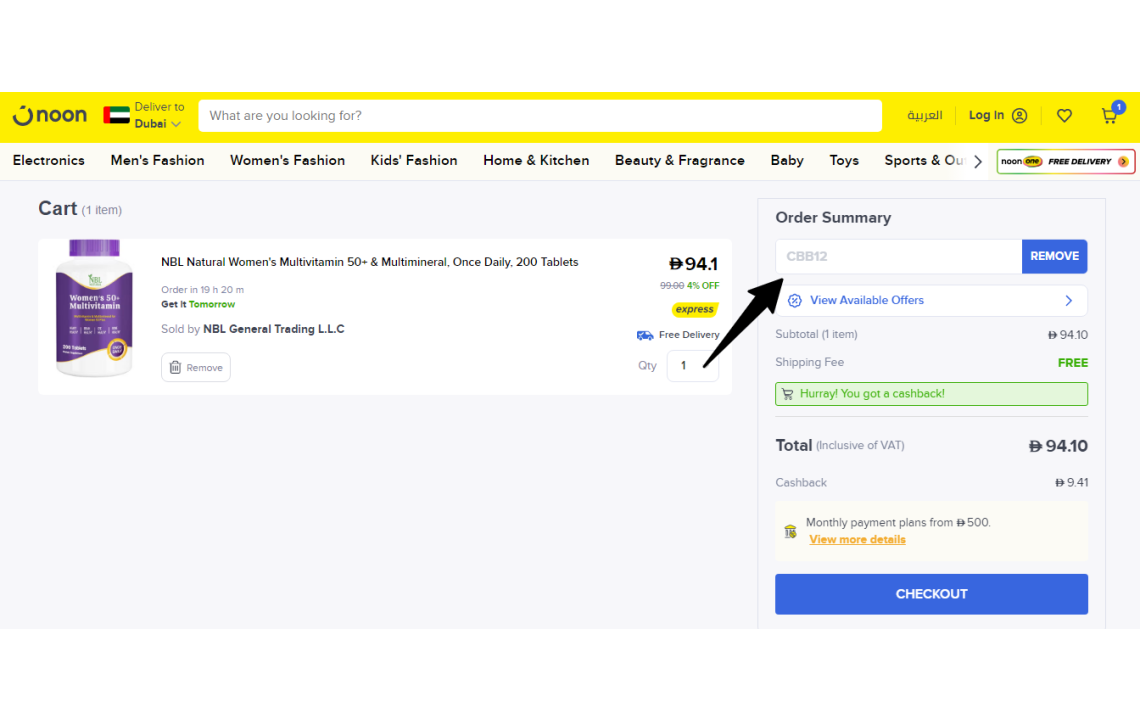Click the offers percent badge icon
Screen dimensions: 1140x720
795,300
